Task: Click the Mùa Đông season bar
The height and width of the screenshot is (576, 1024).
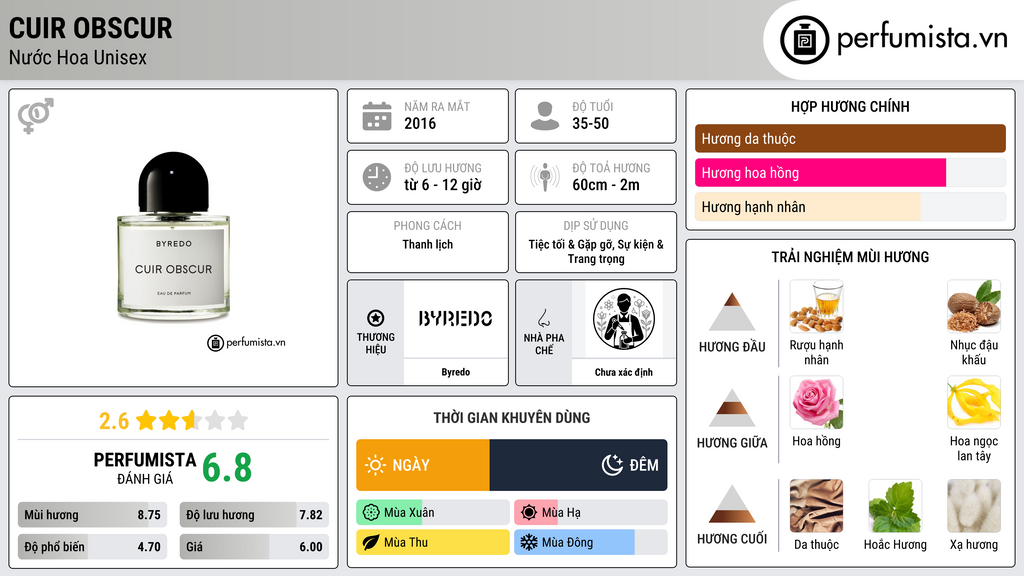Action: 590,542
